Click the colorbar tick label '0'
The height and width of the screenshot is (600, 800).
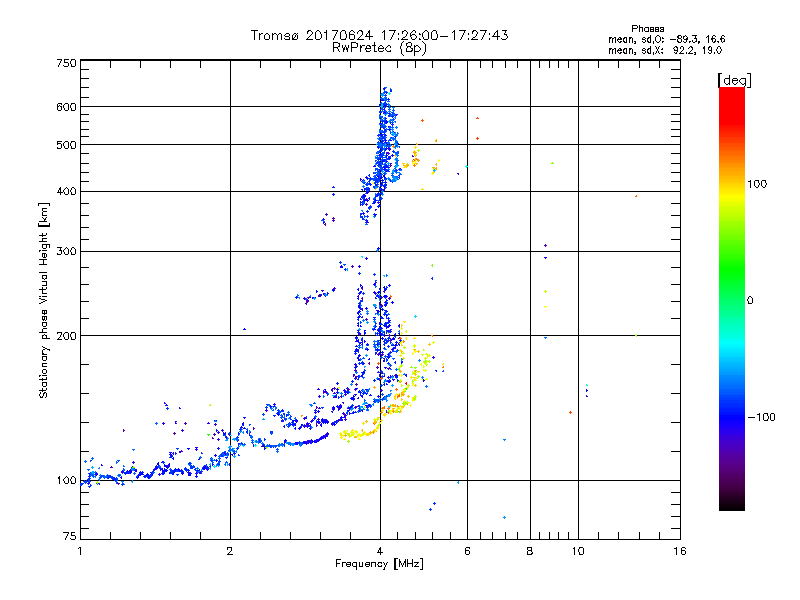click(750, 301)
